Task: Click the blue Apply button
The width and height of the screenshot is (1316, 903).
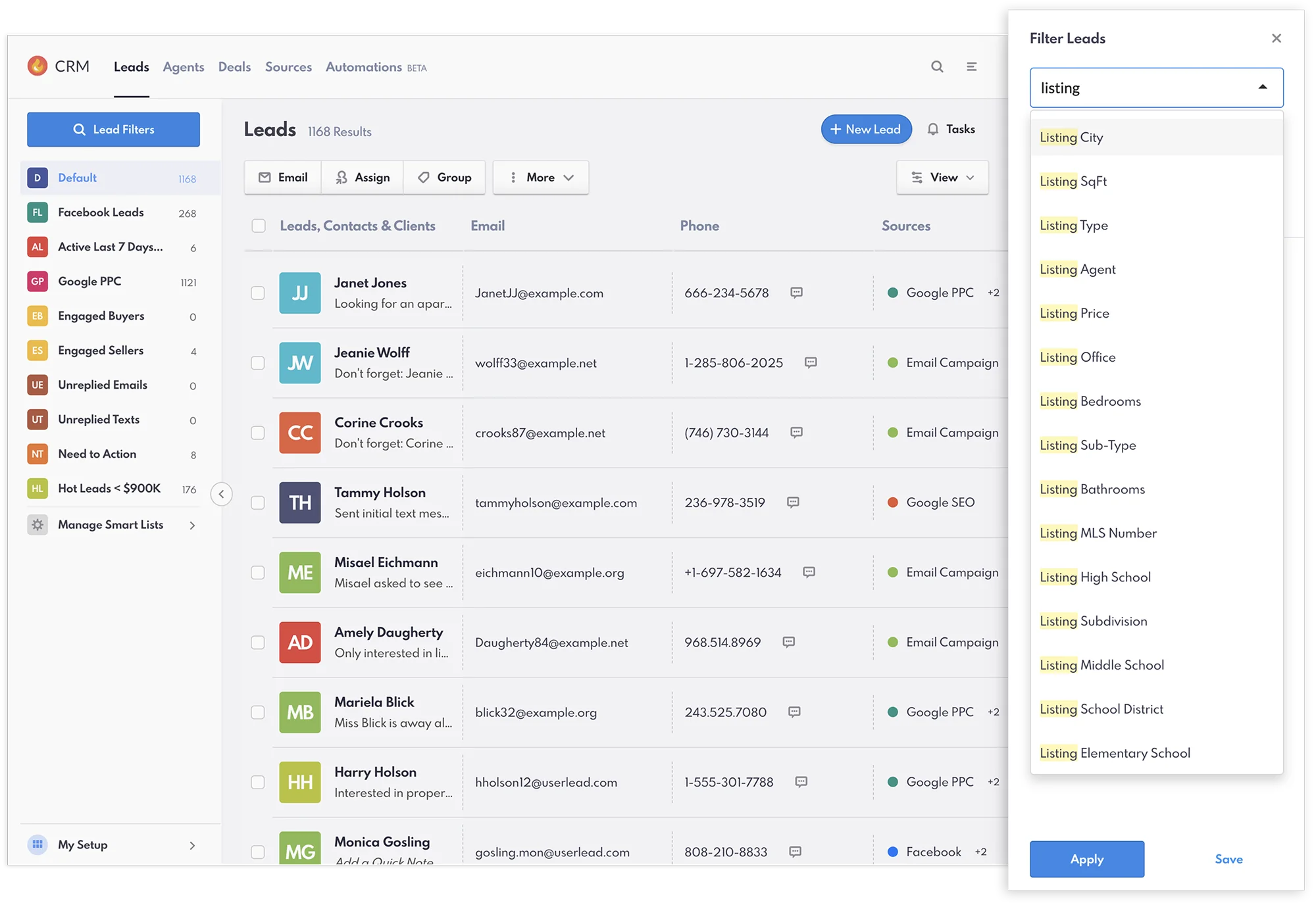Action: coord(1086,859)
